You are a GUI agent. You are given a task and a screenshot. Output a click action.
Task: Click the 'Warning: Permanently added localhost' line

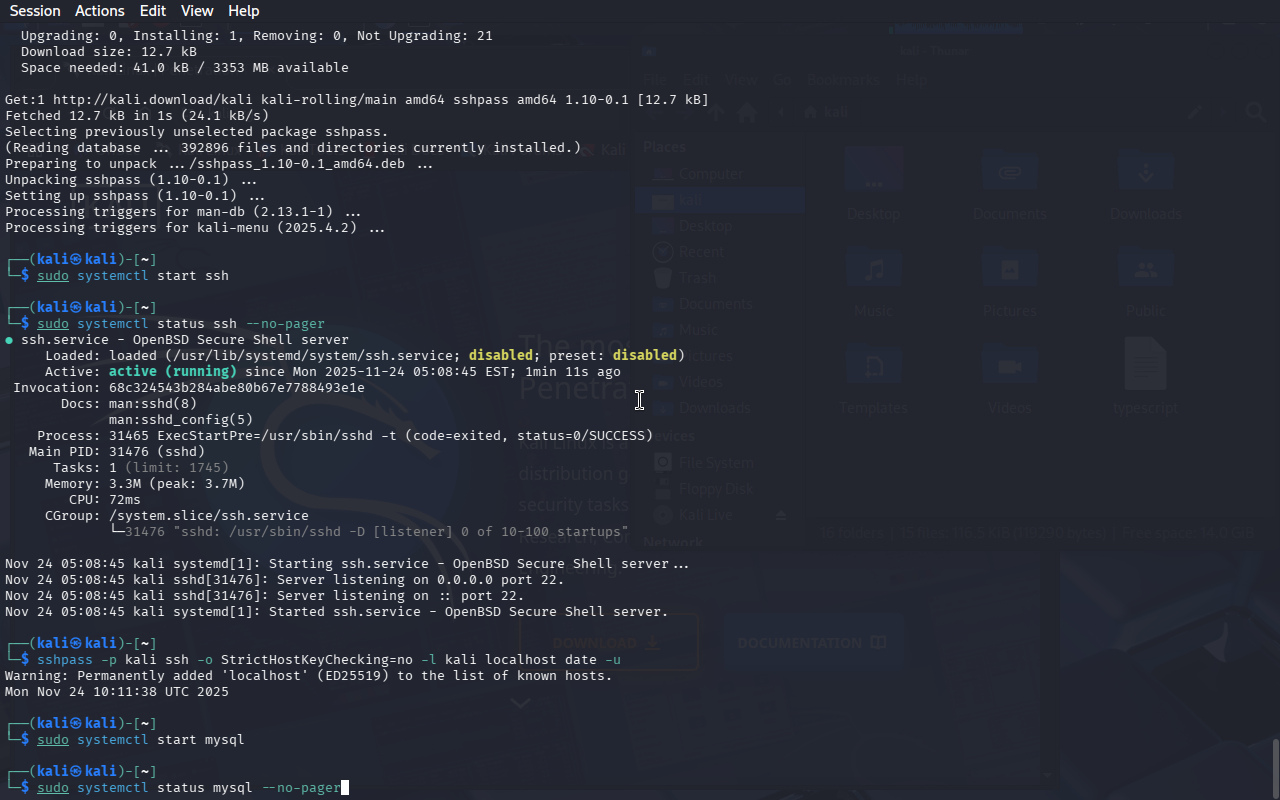(x=308, y=676)
